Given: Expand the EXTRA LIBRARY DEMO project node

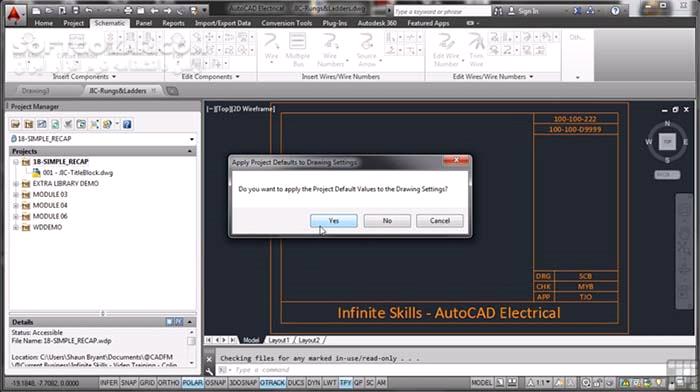Looking at the screenshot, I should point(16,183).
